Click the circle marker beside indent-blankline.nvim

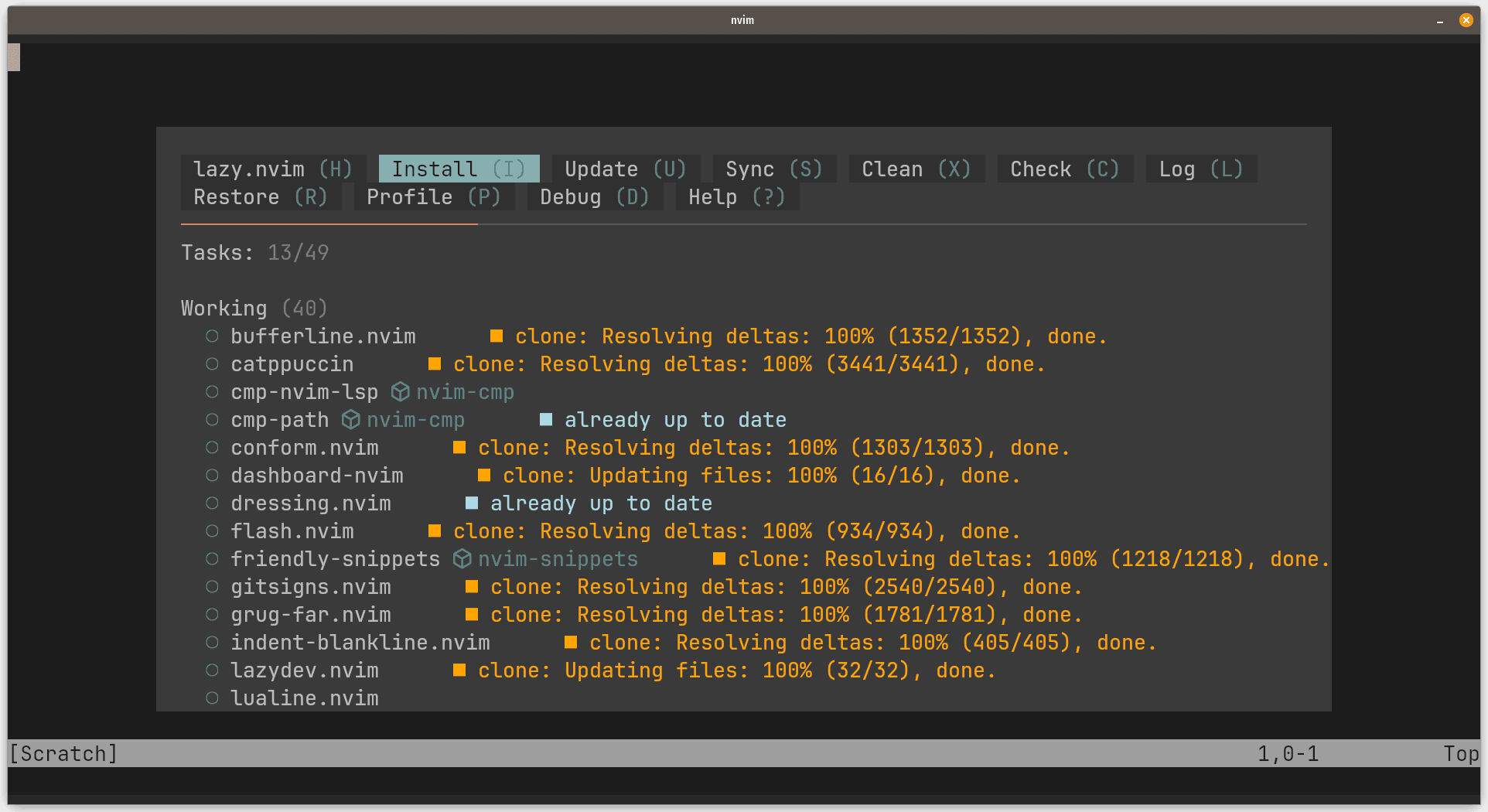click(212, 643)
